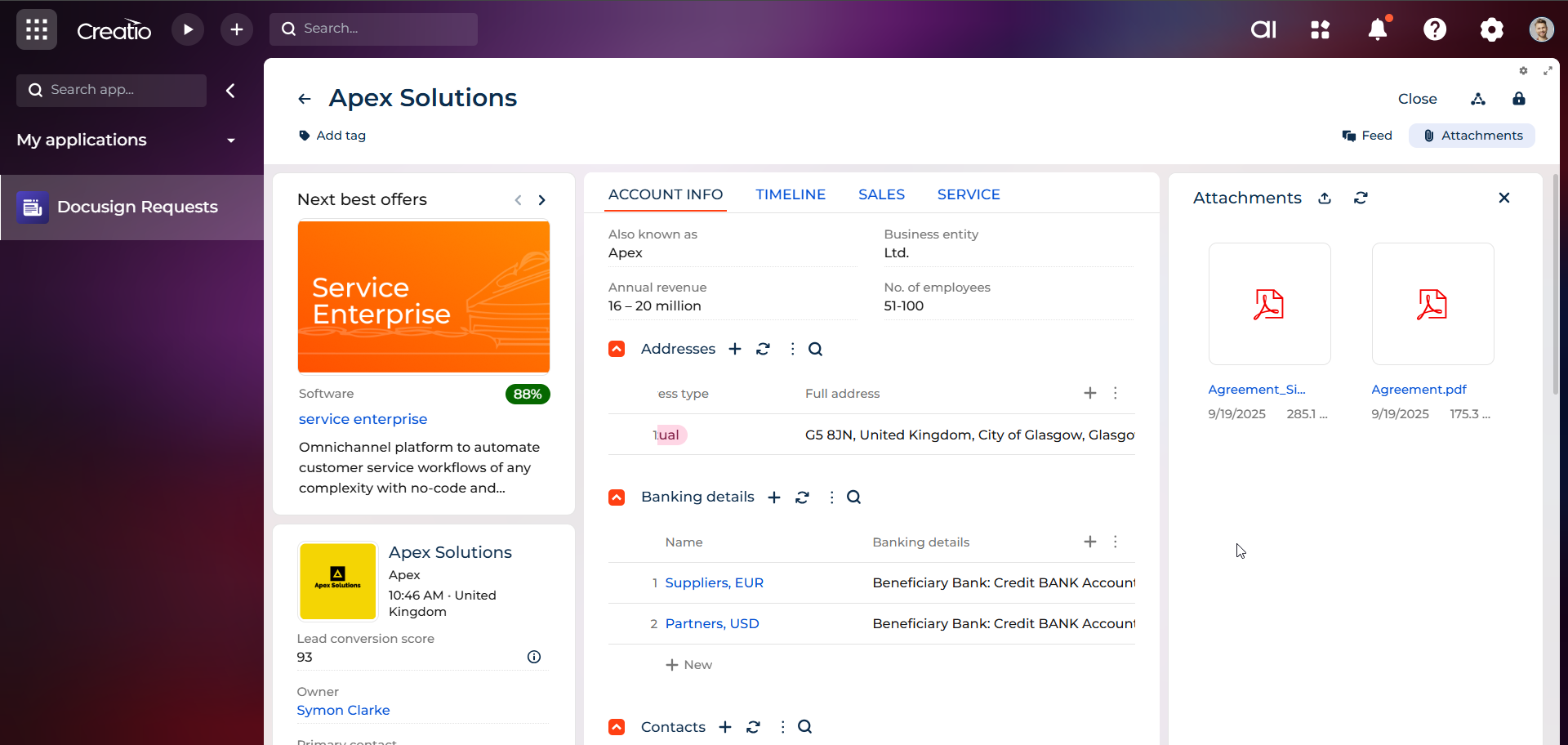1568x745 pixels.
Task: Add a new address with plus icon
Action: [735, 349]
